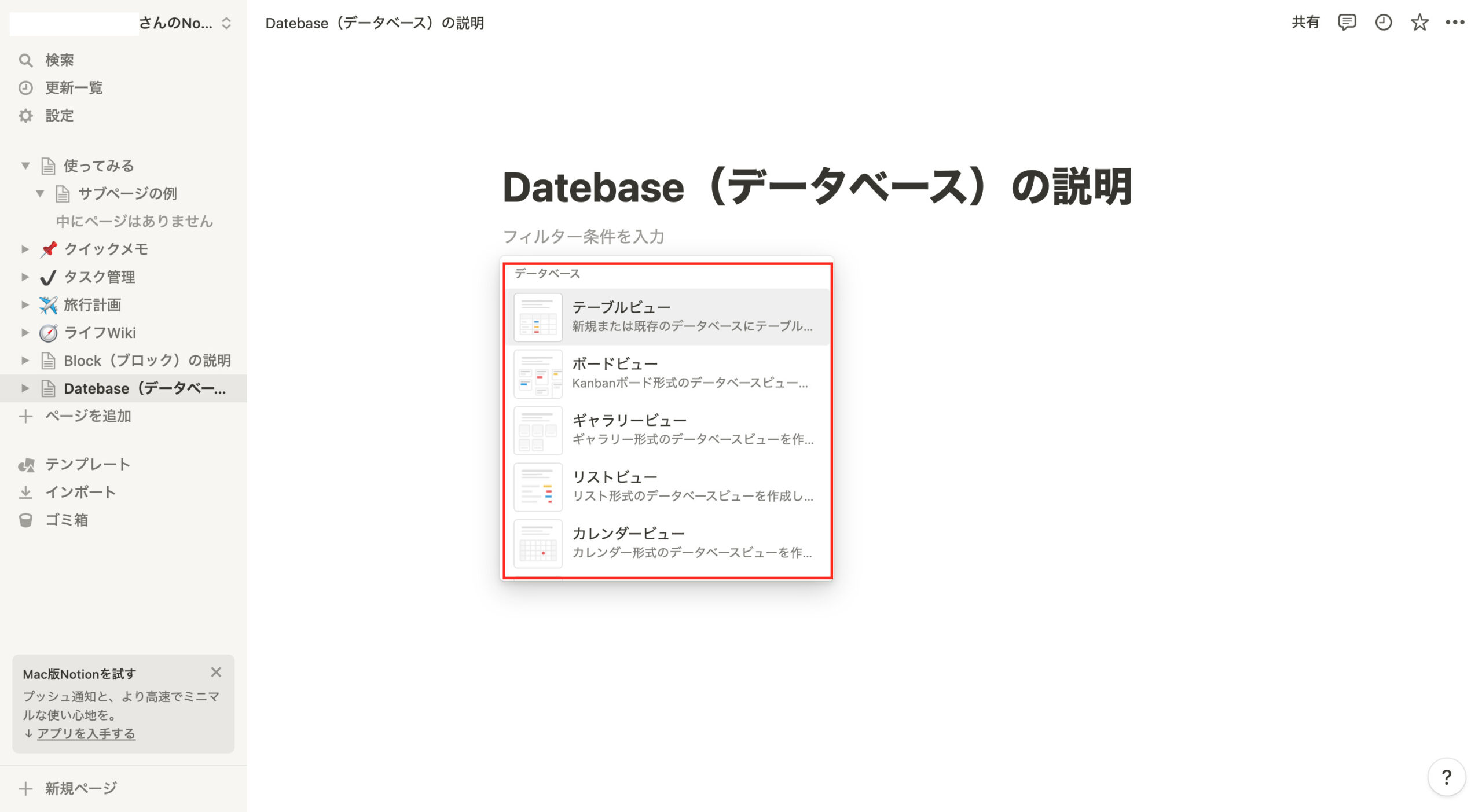Click document icon of Datebase sidebar page
1482x812 pixels.
coord(49,388)
